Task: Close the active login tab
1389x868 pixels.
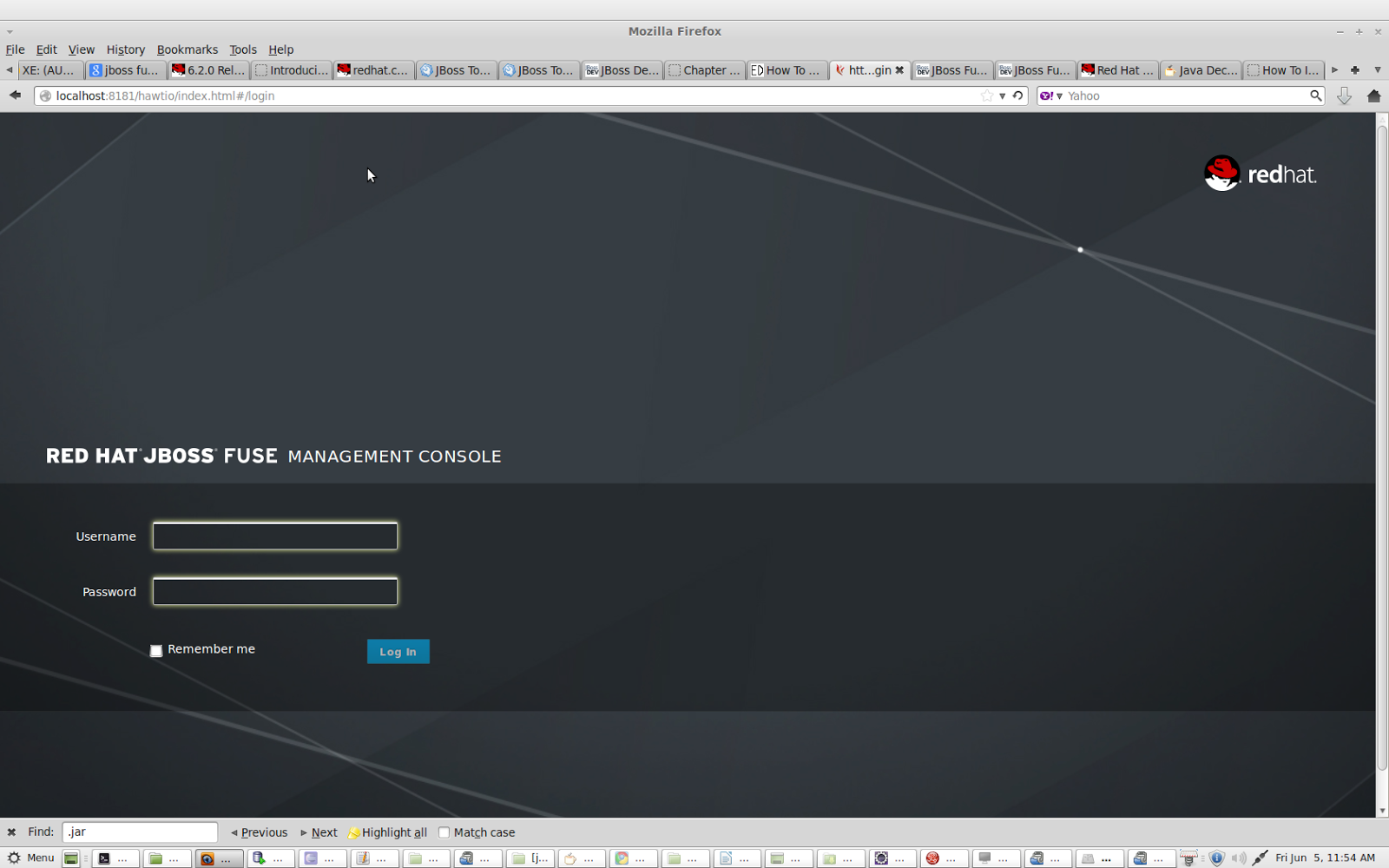Action: pos(899,70)
